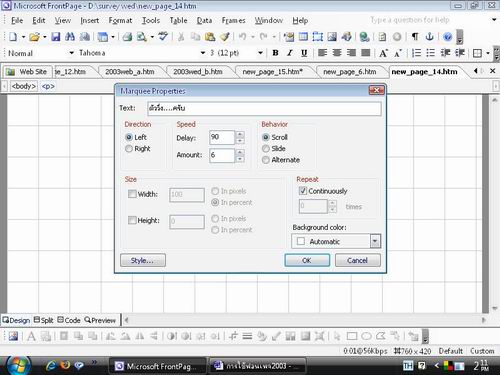
Task: Click the Type a question for help box
Action: click(x=410, y=20)
